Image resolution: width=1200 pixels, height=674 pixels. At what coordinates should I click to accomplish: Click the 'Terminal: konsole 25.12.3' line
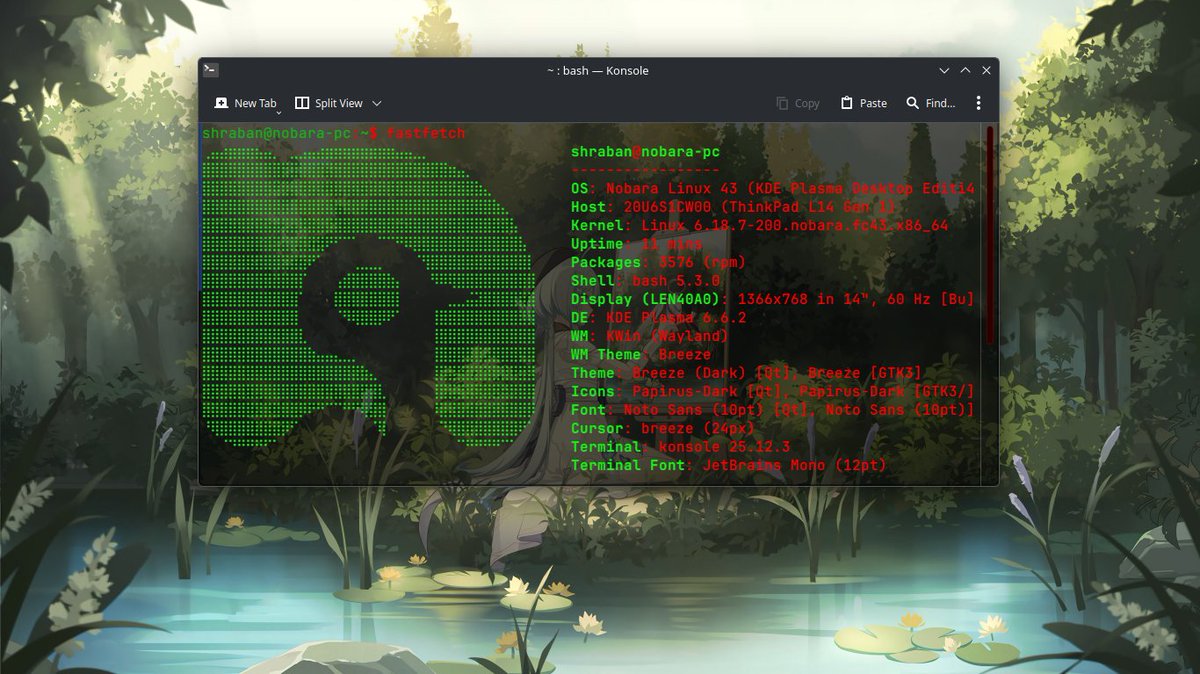coord(680,446)
